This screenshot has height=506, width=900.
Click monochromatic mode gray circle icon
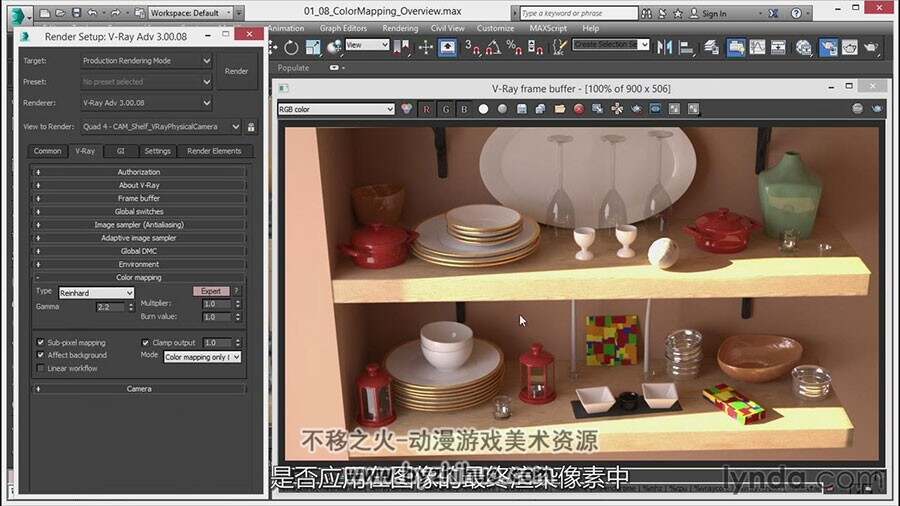click(x=502, y=109)
